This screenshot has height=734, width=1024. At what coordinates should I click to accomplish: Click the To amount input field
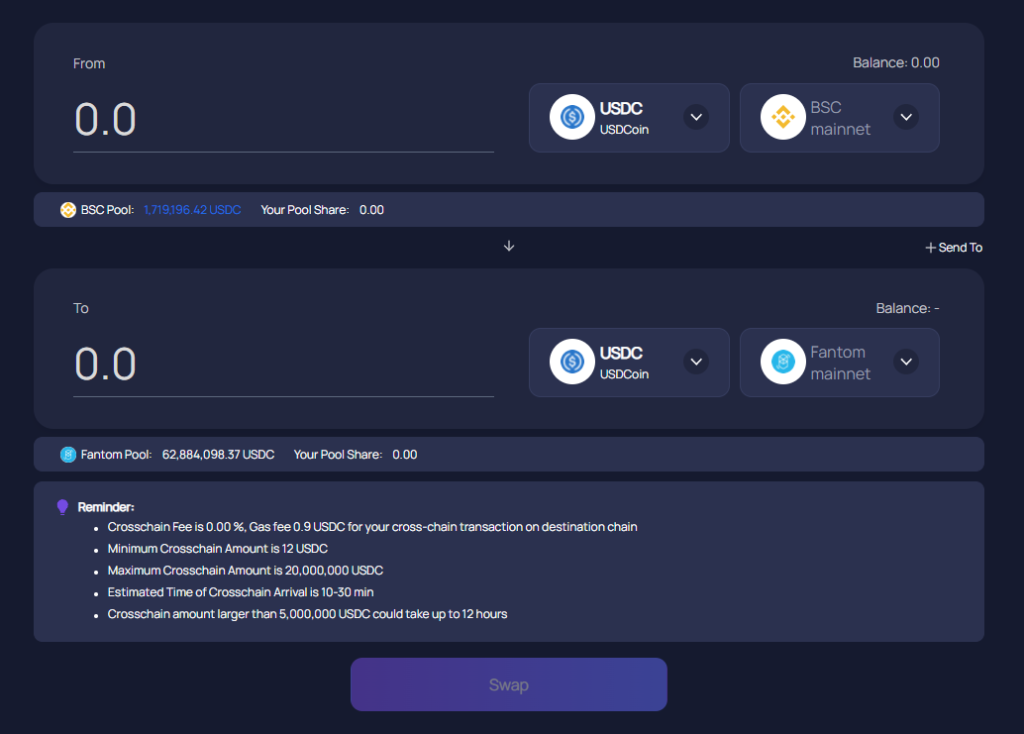click(x=283, y=364)
